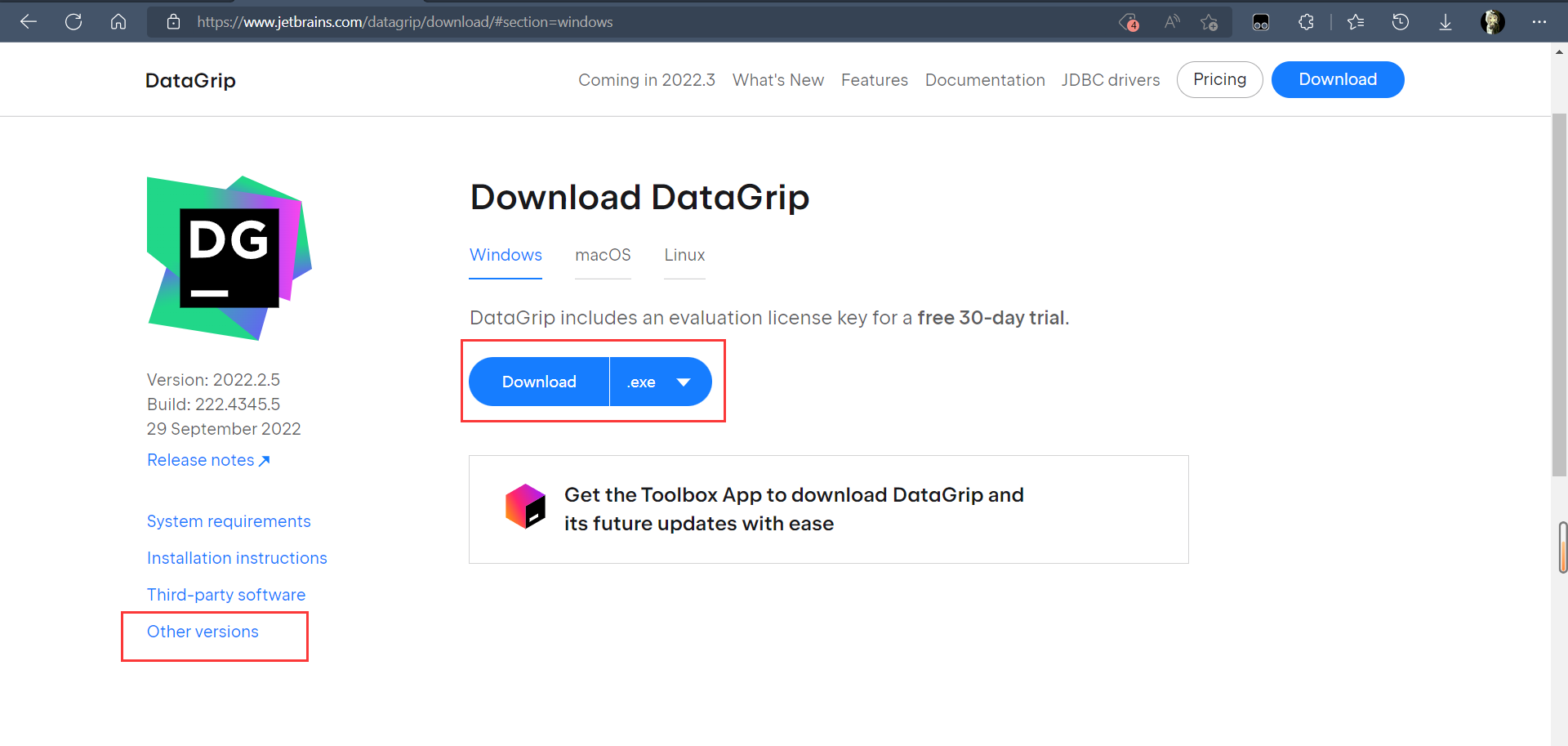Click the main blue Download button

click(x=539, y=382)
